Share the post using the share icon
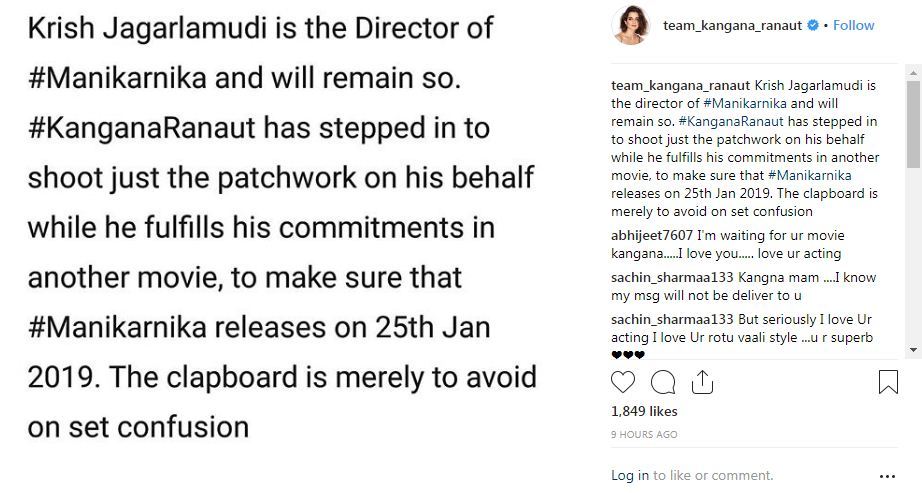 [x=702, y=382]
